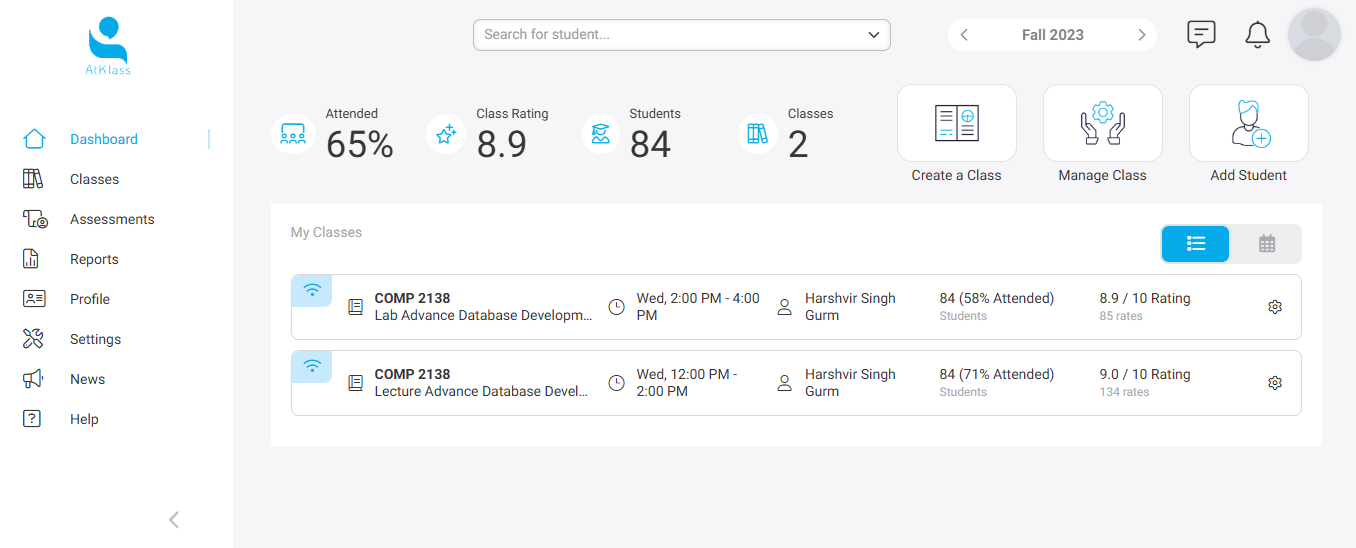Expand the student search dropdown arrow
Viewport: 1356px width, 548px height.
click(874, 35)
